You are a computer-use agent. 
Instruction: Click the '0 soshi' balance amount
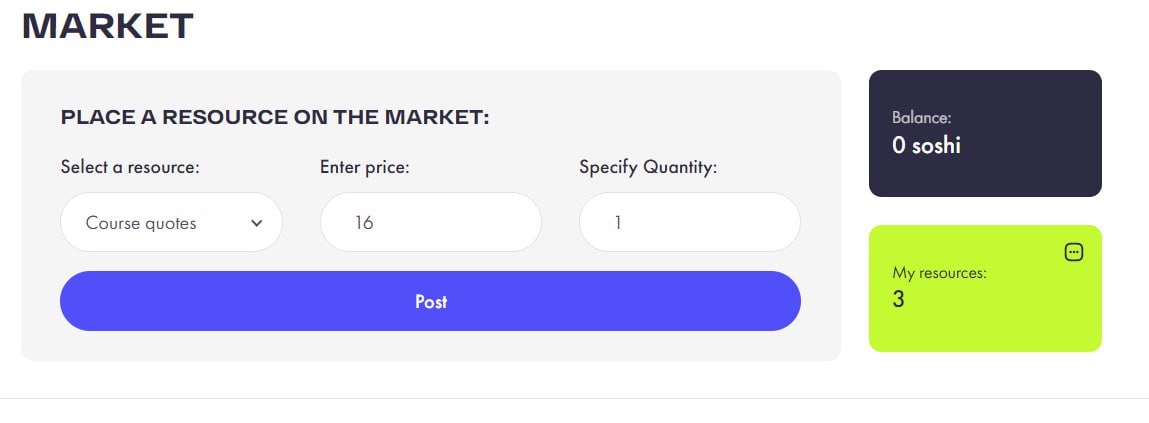point(926,145)
